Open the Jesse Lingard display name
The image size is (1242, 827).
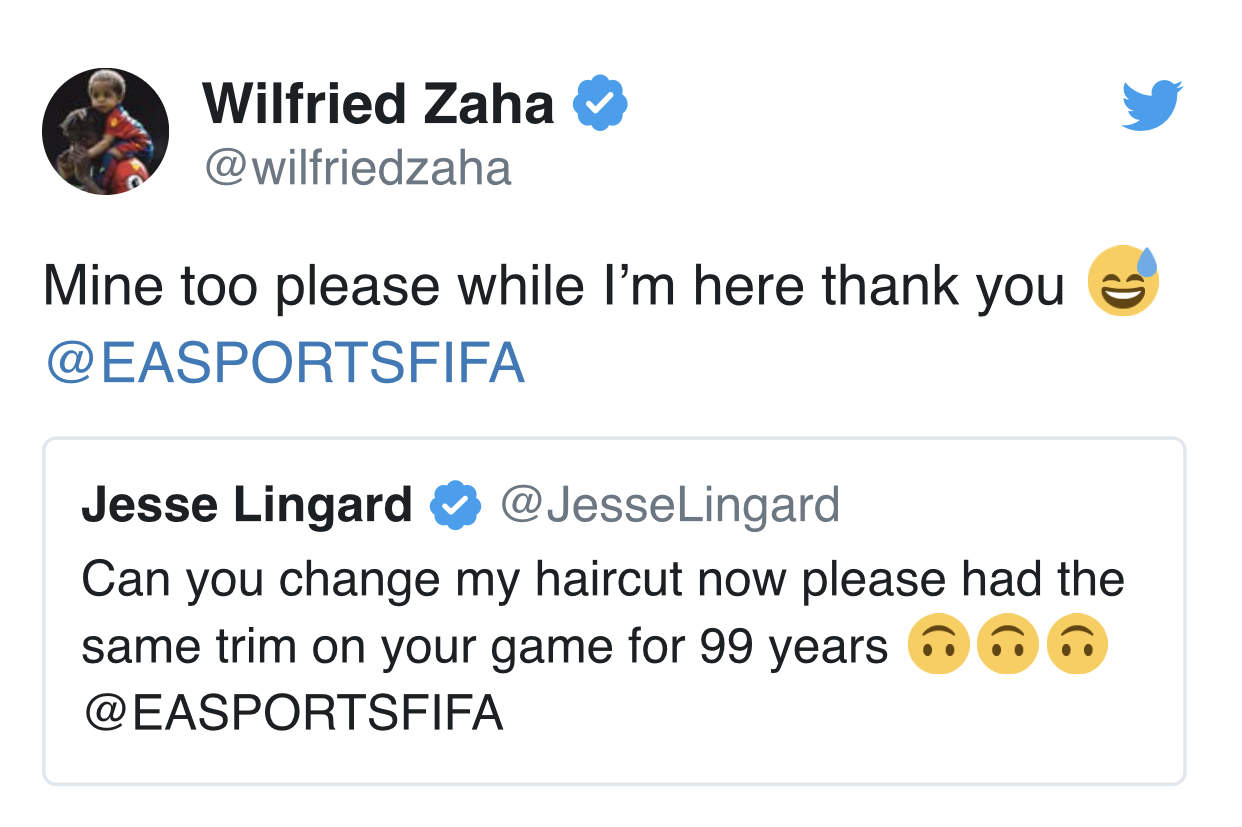click(247, 505)
